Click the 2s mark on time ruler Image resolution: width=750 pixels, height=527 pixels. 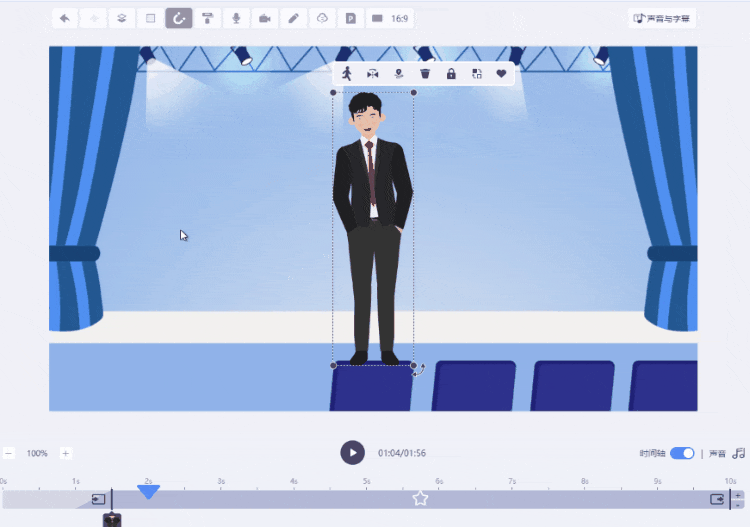[148, 481]
